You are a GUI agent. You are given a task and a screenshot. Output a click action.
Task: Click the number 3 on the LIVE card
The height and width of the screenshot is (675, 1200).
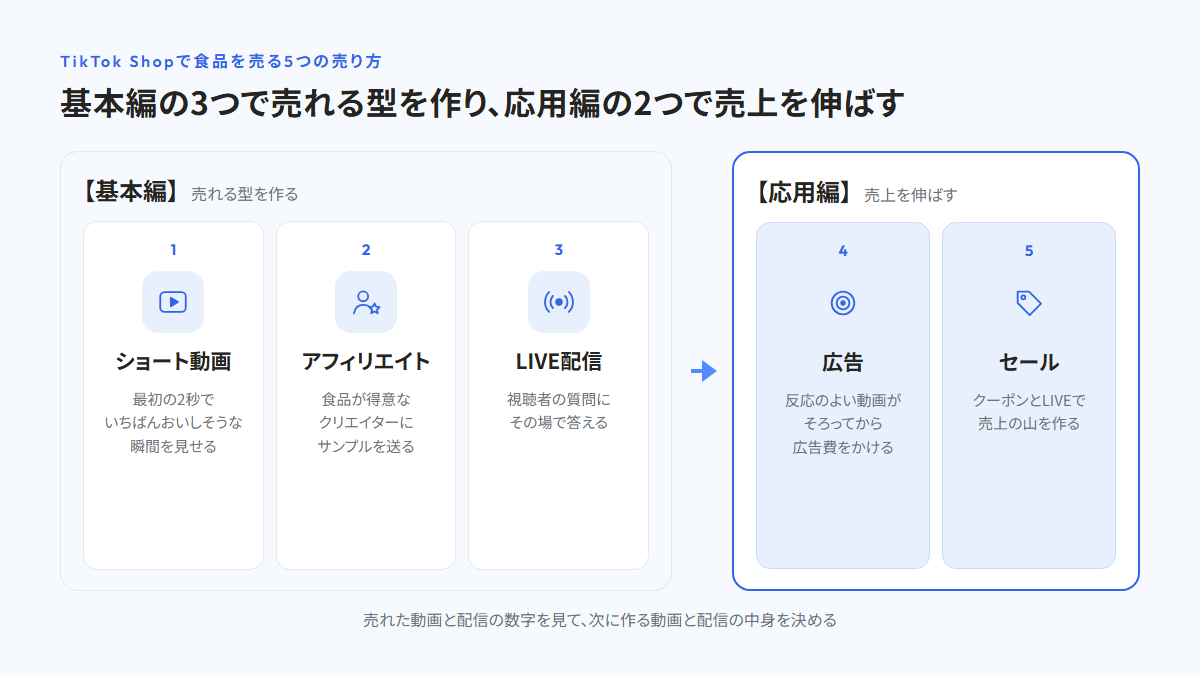559,250
